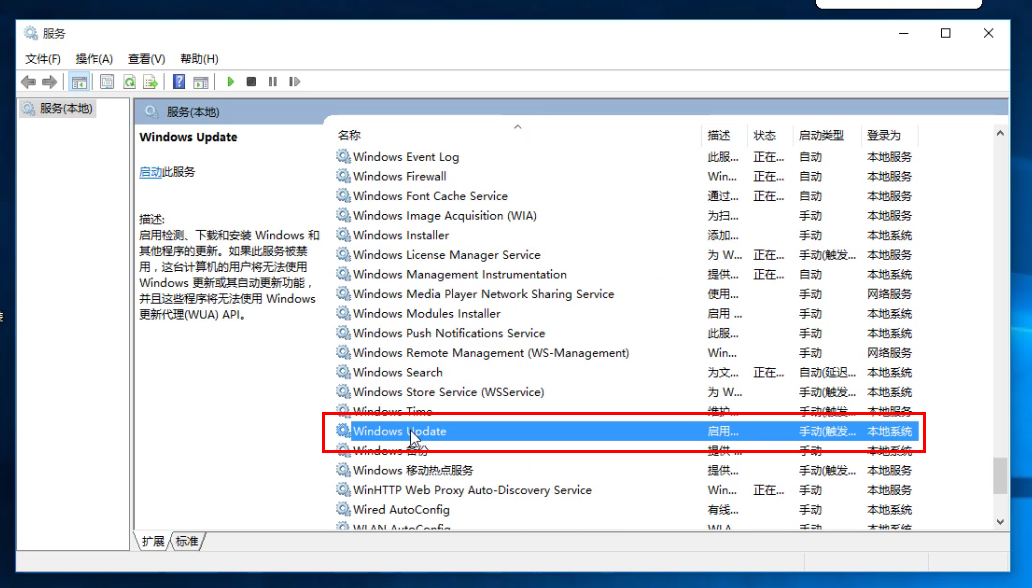Switch to the 标准 tab
Viewport: 1032px width, 588px height.
[x=186, y=541]
